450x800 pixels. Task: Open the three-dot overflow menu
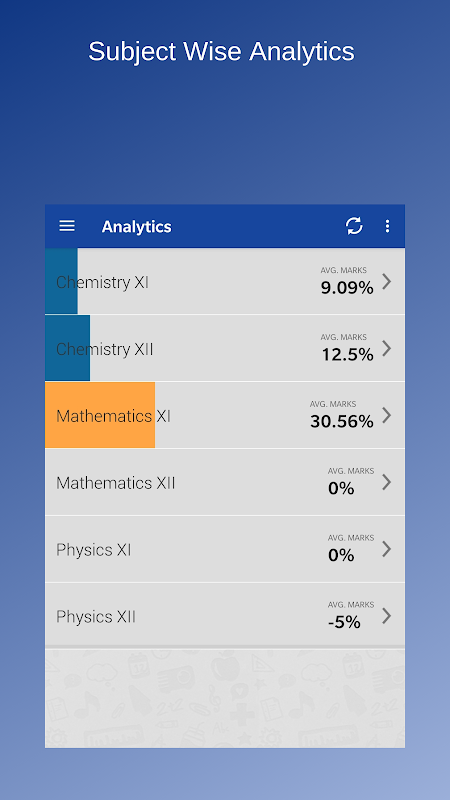tap(387, 226)
